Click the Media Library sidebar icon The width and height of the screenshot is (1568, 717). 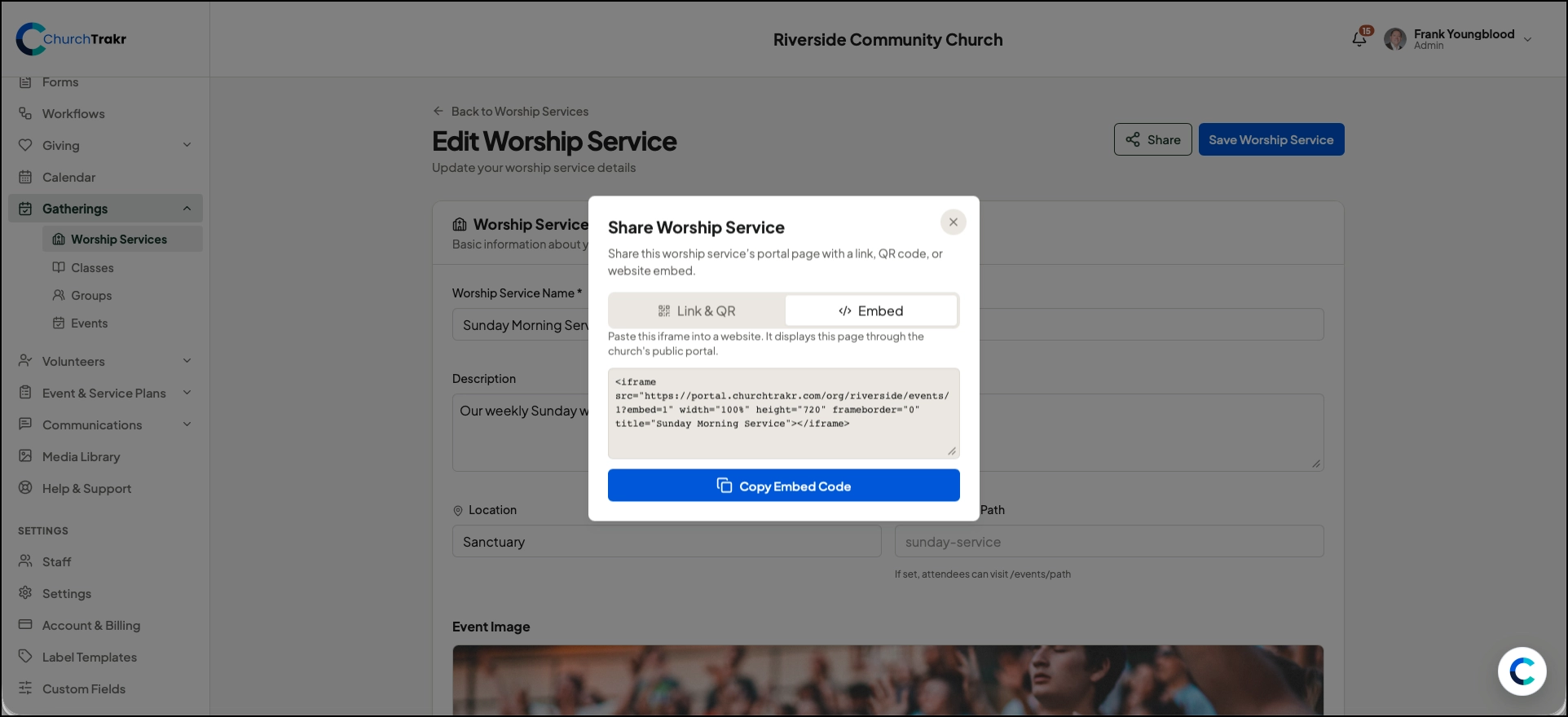25,456
